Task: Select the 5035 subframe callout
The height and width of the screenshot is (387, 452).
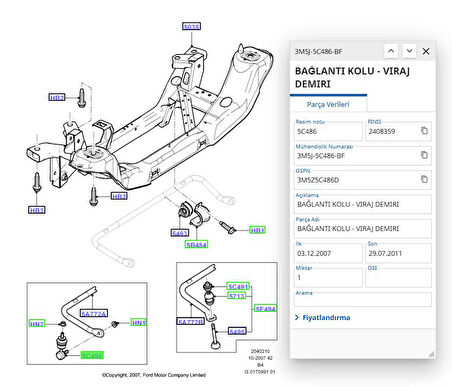Action: pyautogui.click(x=192, y=26)
